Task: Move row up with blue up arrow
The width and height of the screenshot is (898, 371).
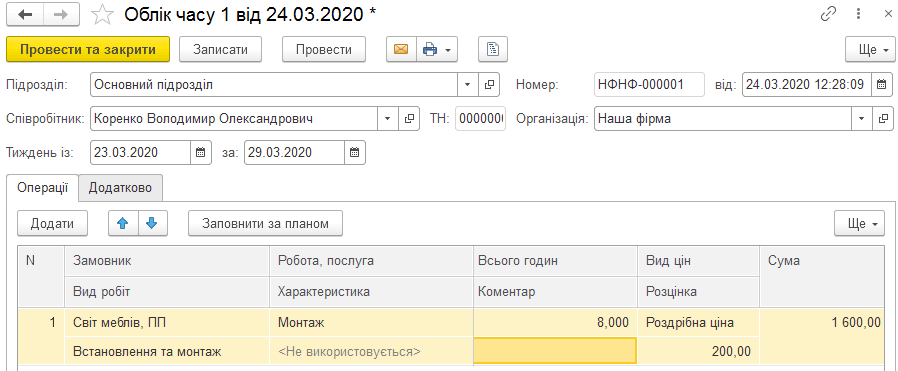Action: pos(123,223)
